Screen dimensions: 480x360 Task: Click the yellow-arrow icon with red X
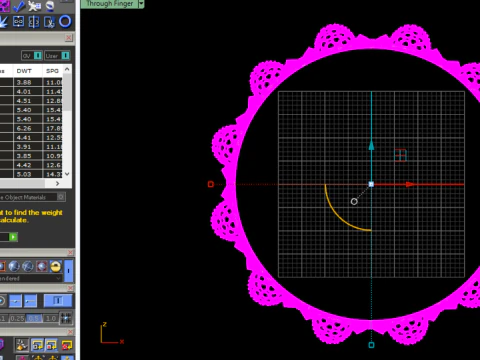tap(67, 345)
